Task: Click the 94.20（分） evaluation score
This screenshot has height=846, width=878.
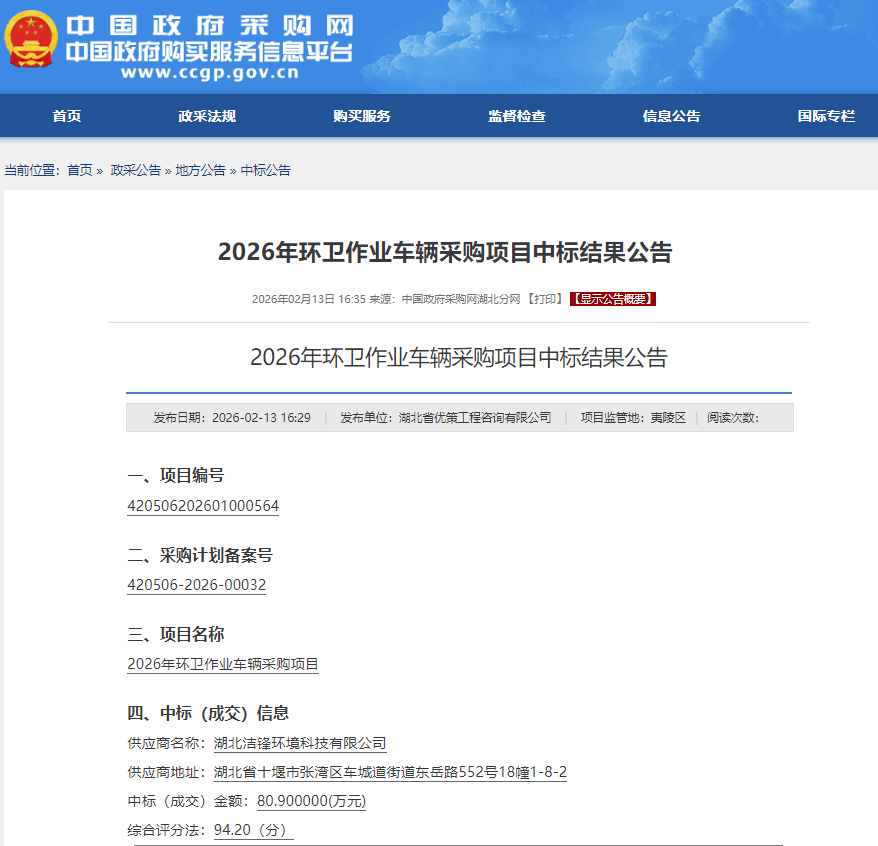Action: pos(253,830)
